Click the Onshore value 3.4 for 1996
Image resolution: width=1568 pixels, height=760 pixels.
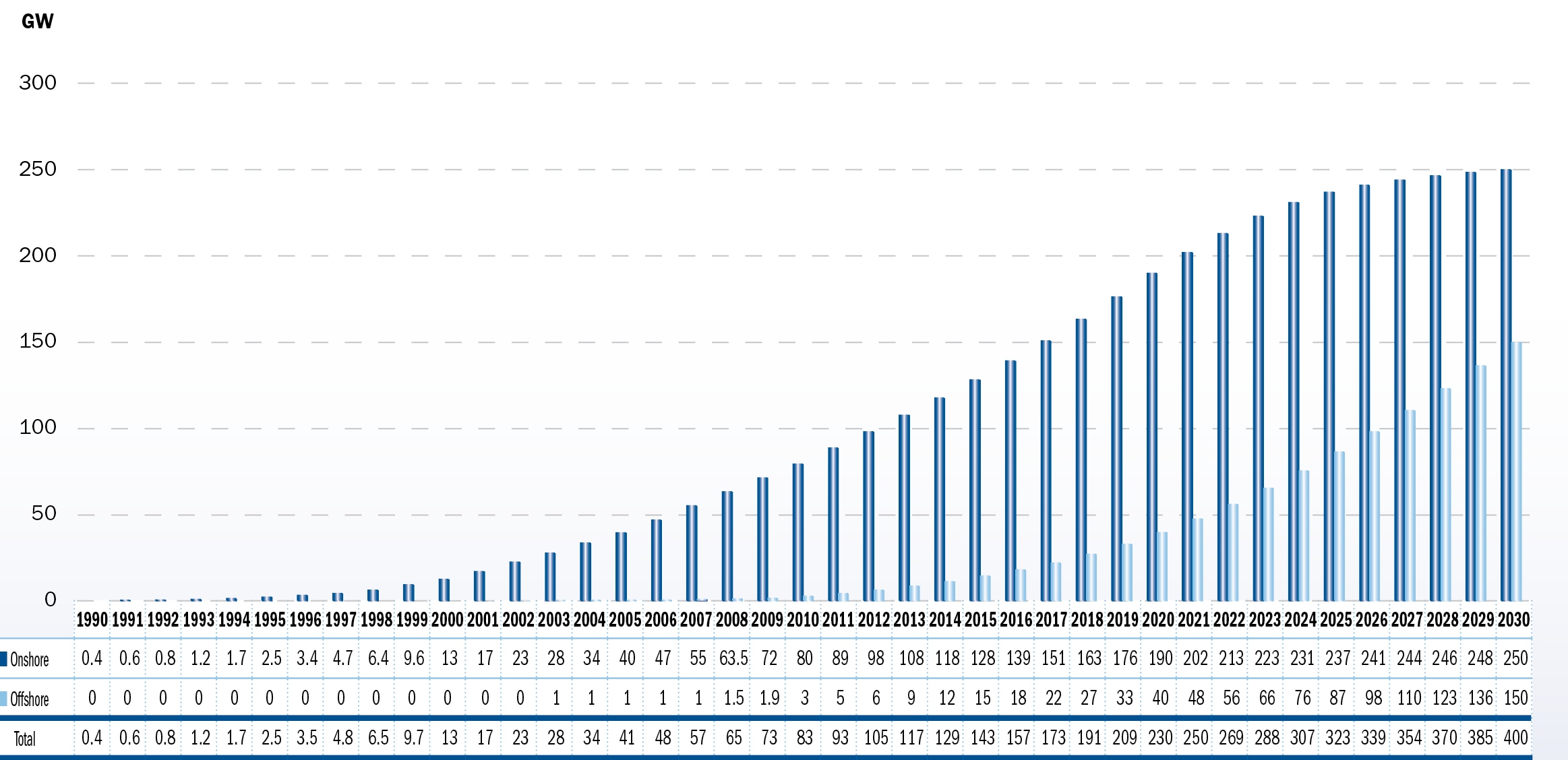click(x=307, y=658)
